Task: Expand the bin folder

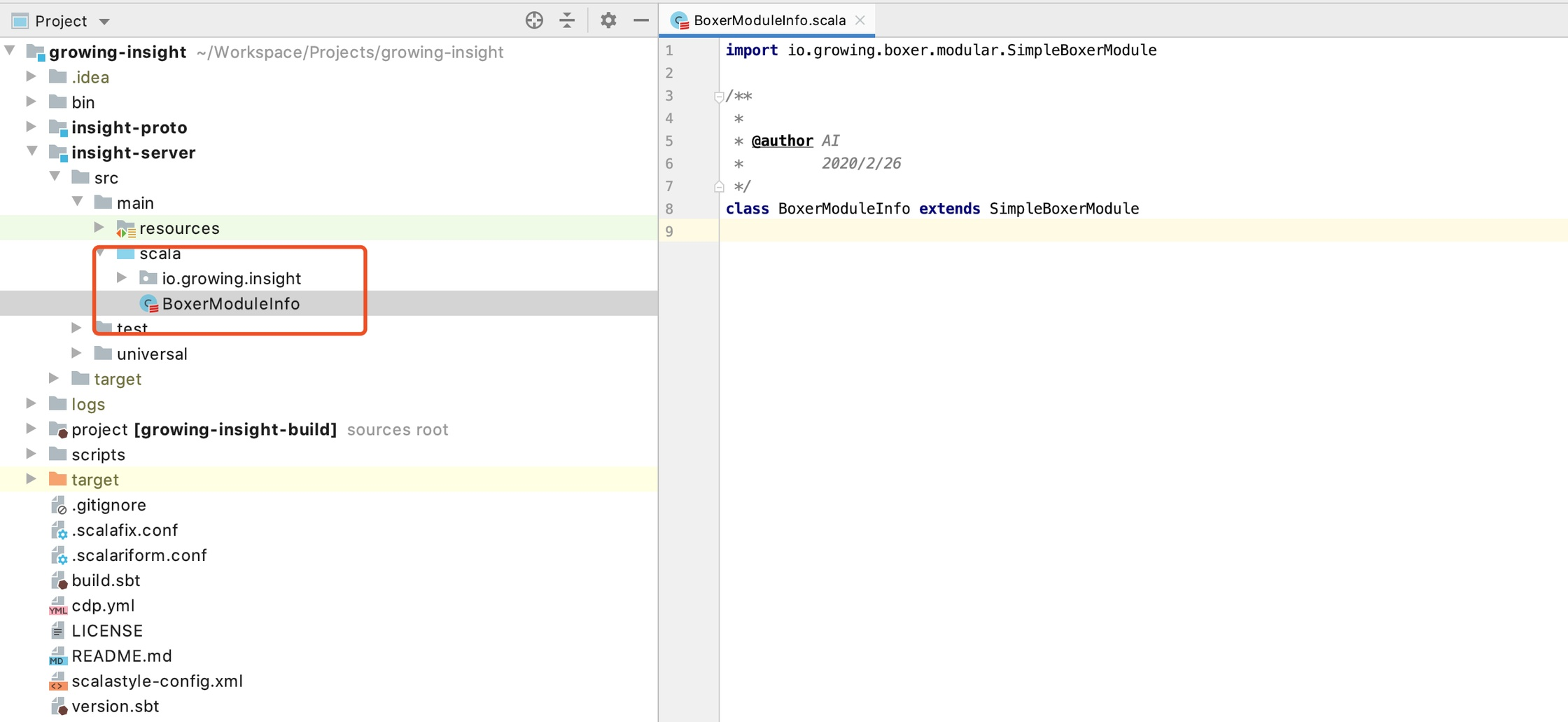Action: pyautogui.click(x=31, y=102)
